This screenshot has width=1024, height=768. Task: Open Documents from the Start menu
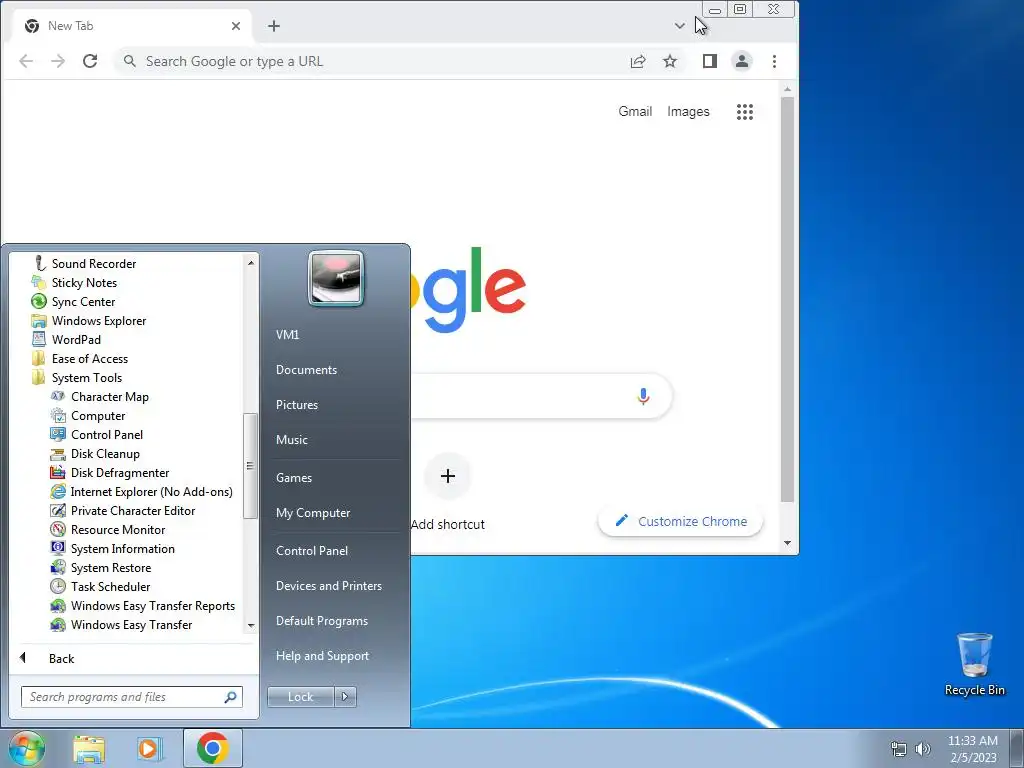(306, 370)
